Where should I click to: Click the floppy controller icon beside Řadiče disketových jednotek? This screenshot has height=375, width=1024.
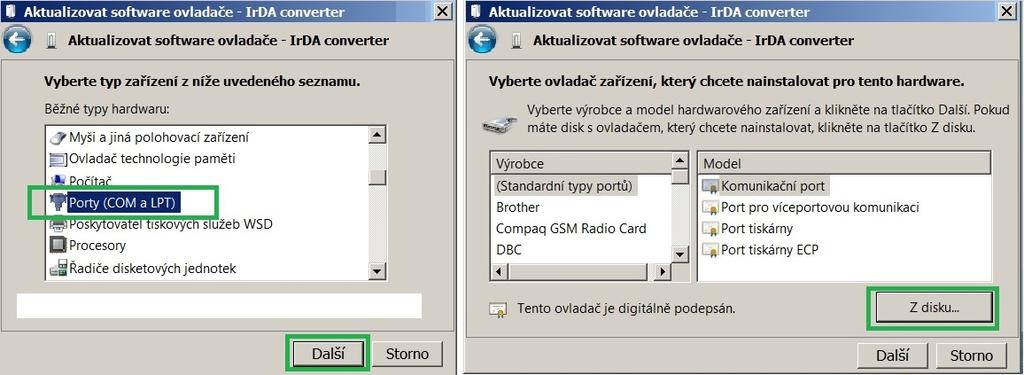point(58,268)
